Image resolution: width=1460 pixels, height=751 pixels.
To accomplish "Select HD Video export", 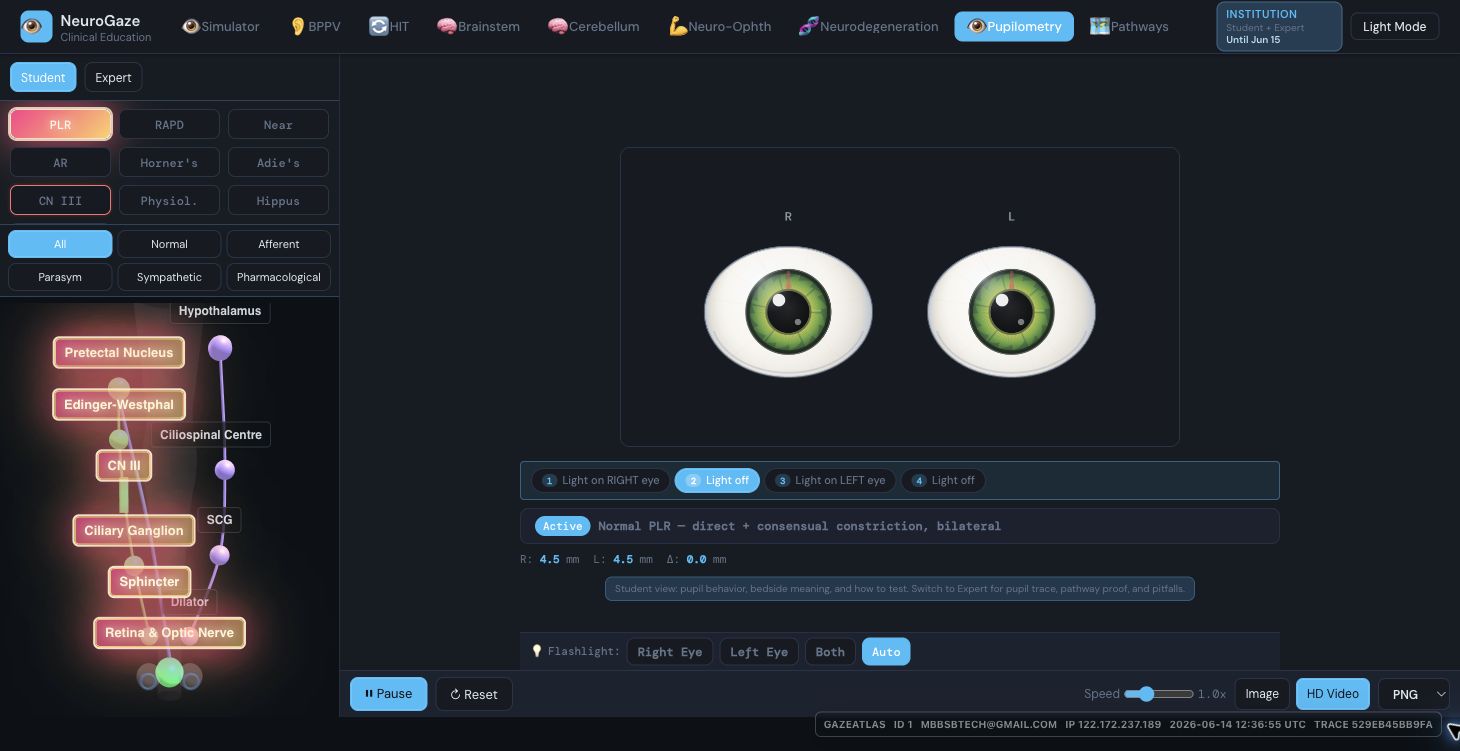I will [x=1333, y=694].
